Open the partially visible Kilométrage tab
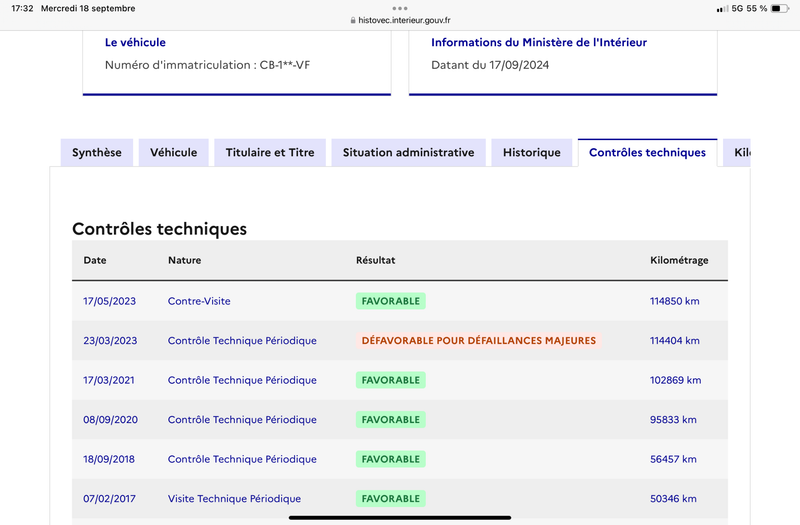The image size is (800, 525). 737,153
